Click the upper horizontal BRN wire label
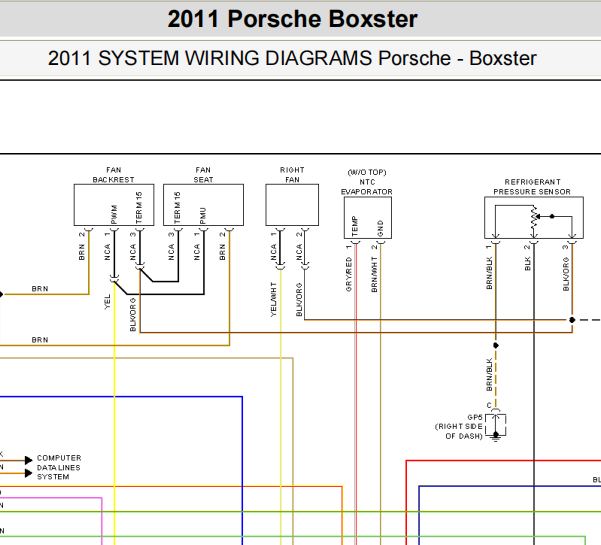601x545 pixels. (40, 289)
